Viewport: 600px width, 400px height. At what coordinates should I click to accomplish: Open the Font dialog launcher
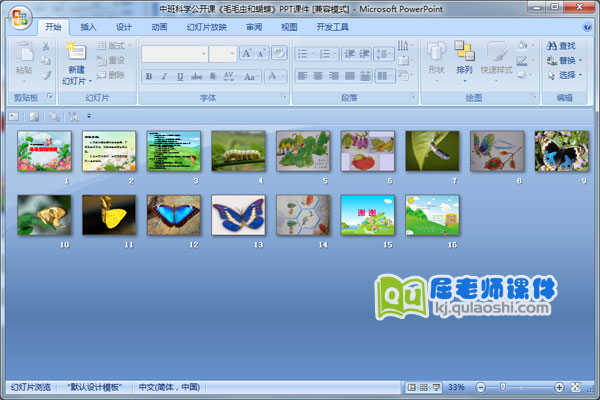coord(284,96)
